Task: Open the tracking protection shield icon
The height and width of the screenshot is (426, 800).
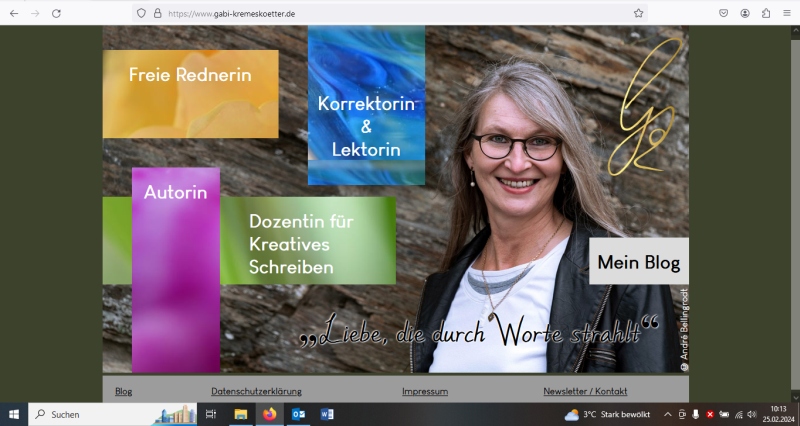Action: (141, 13)
